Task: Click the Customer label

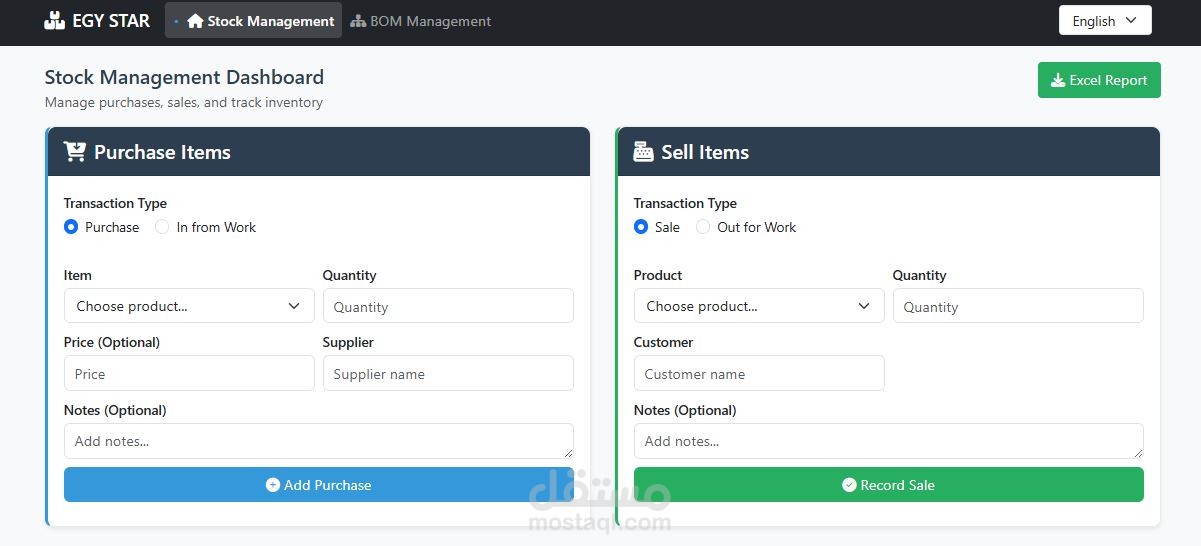Action: click(x=663, y=342)
